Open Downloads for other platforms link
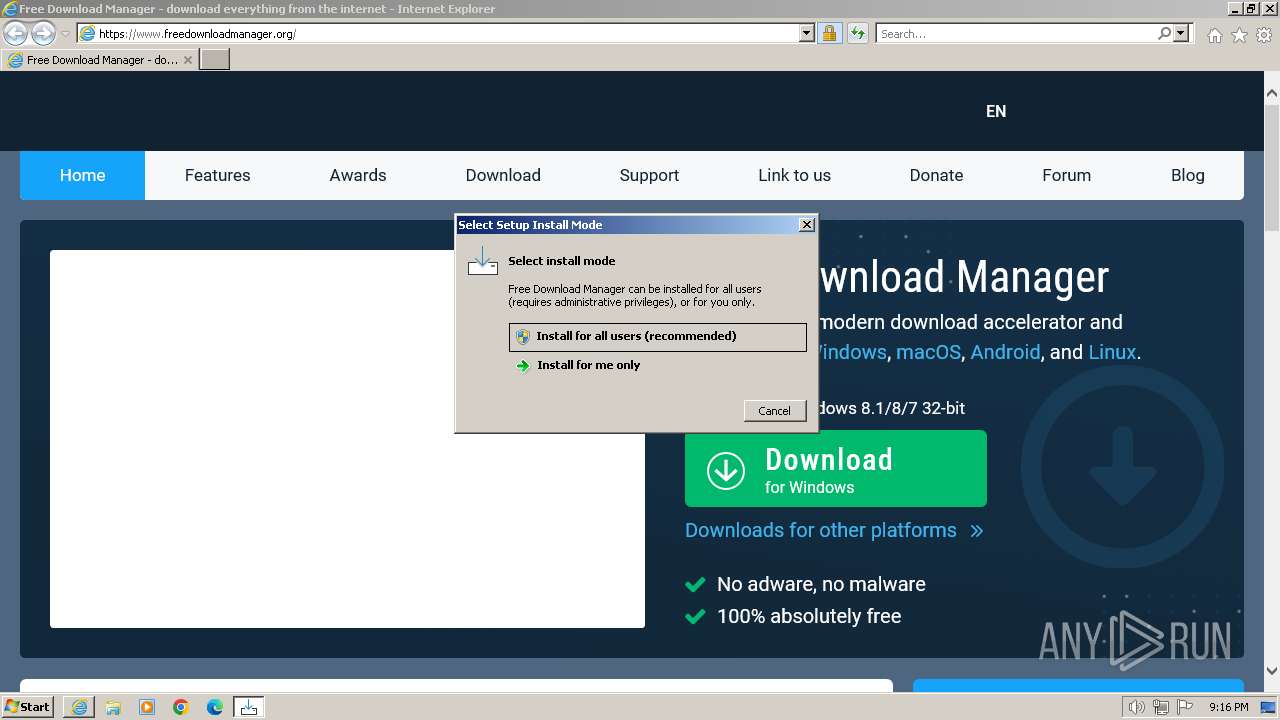This screenshot has height=720, width=1280. pyautogui.click(x=834, y=530)
